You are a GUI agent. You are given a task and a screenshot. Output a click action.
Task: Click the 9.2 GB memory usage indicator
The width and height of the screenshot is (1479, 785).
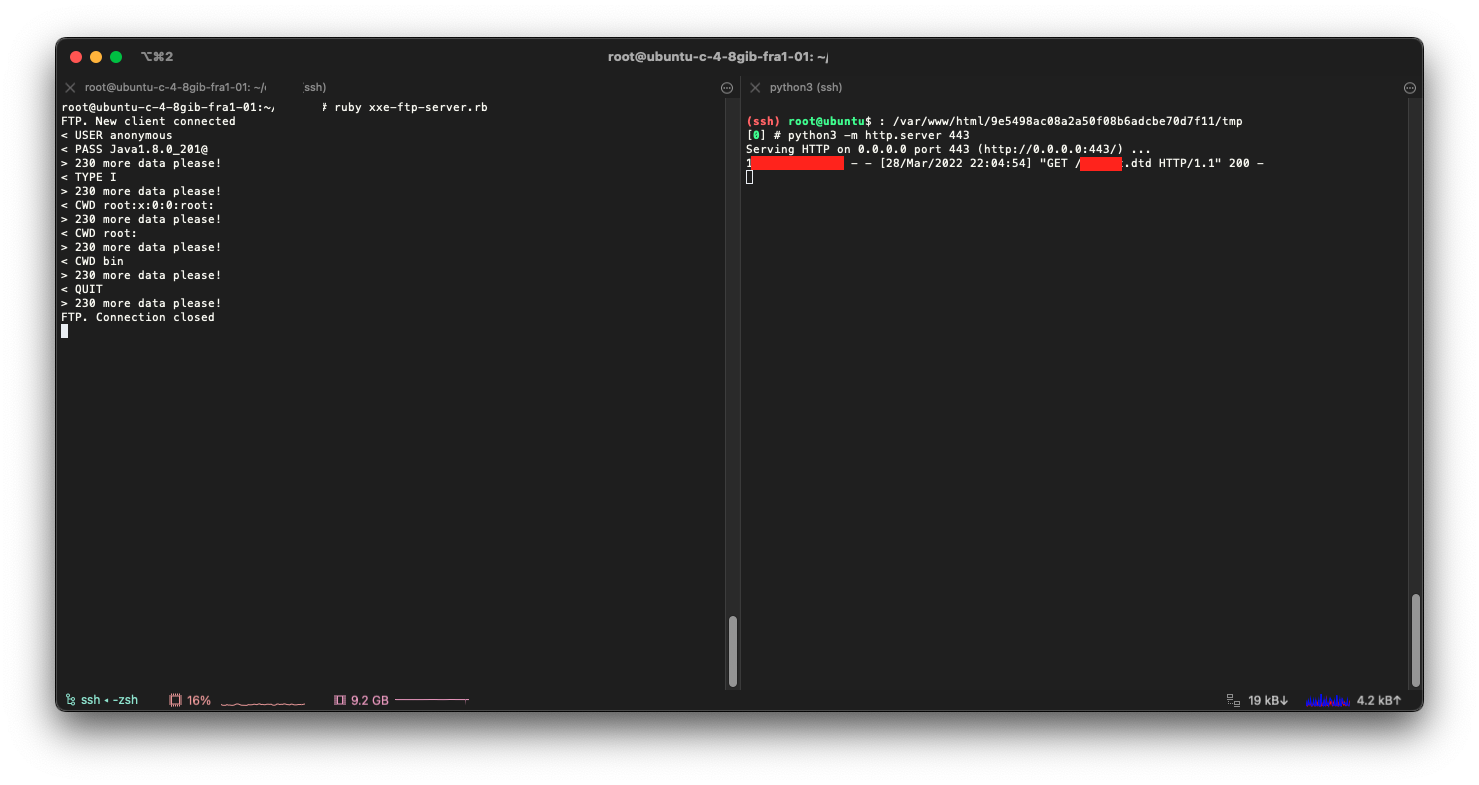[369, 700]
